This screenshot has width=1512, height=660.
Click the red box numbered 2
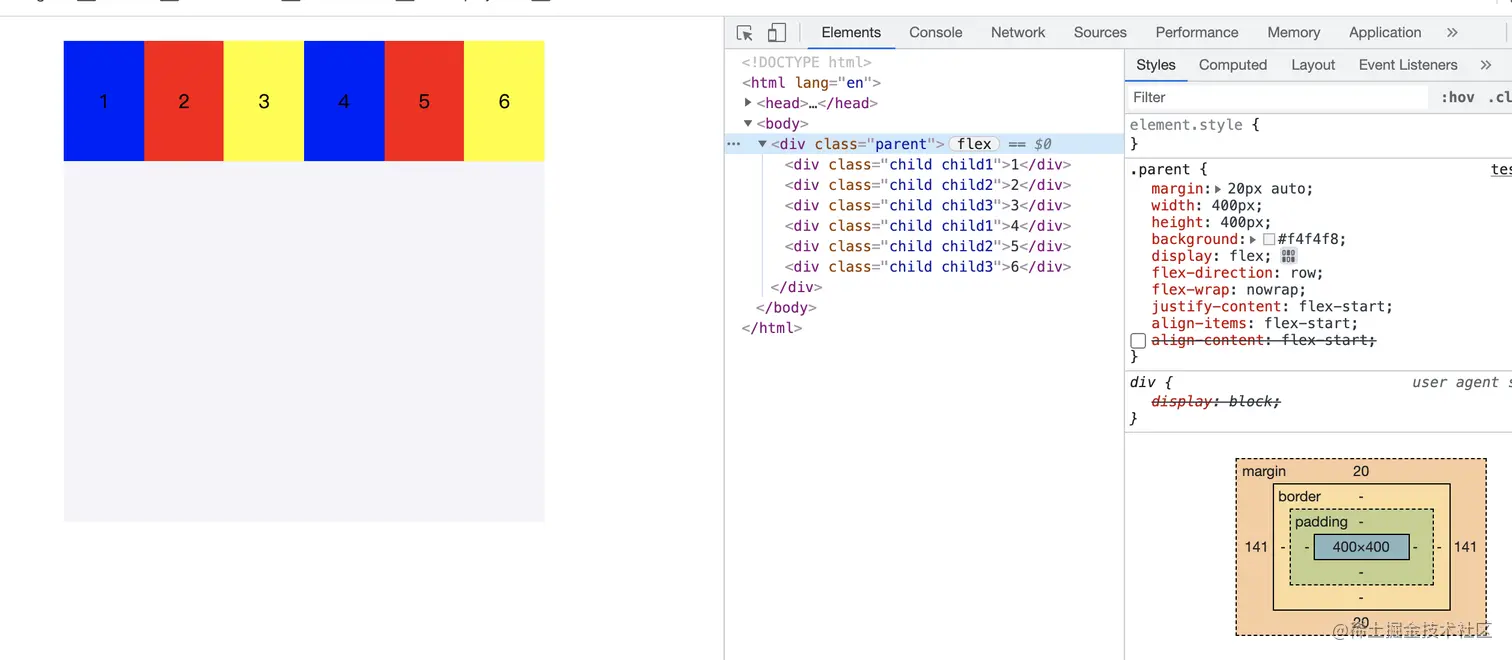point(184,101)
